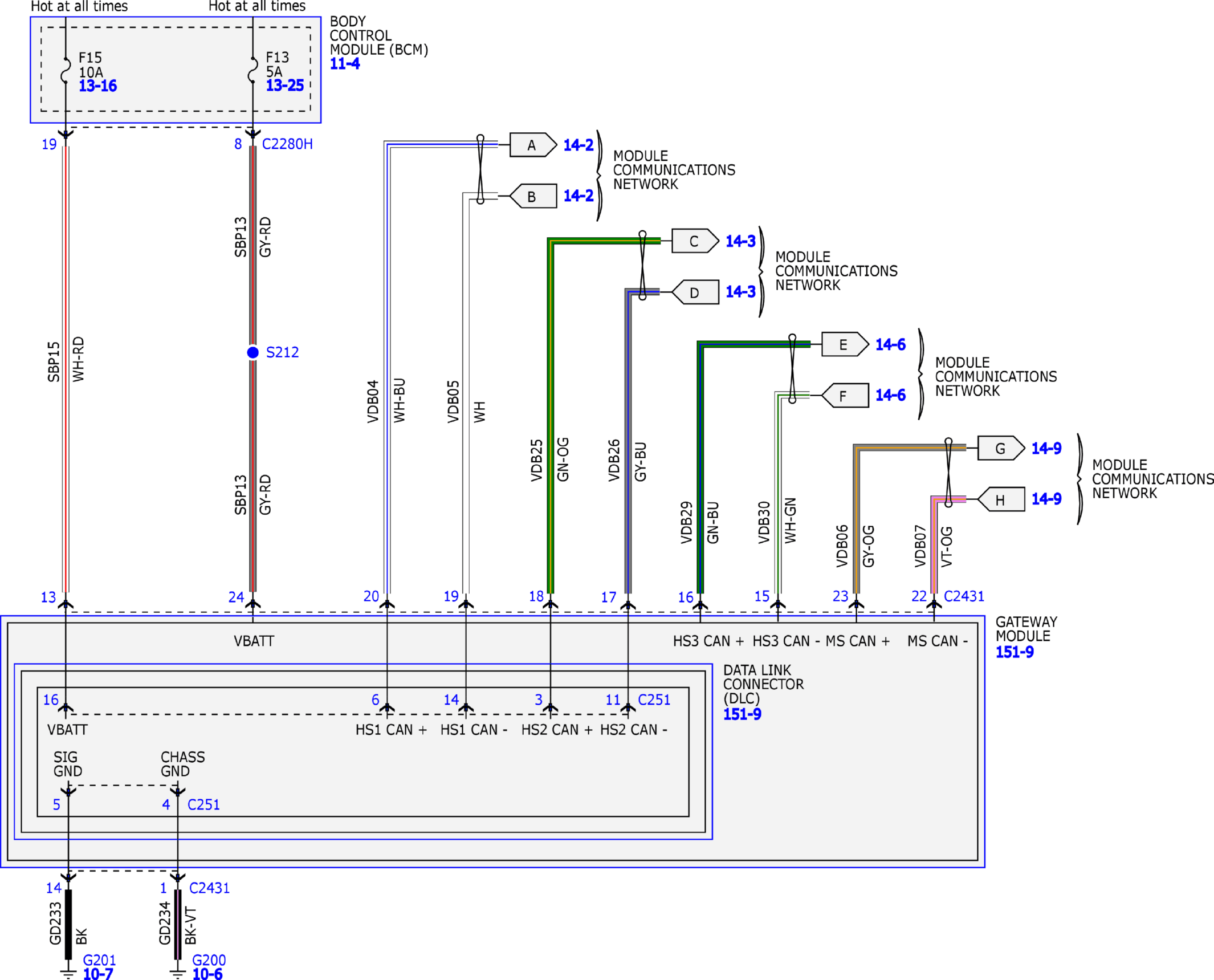Image resolution: width=1214 pixels, height=980 pixels.
Task: Click the C2280H connector label
Action: pos(287,144)
